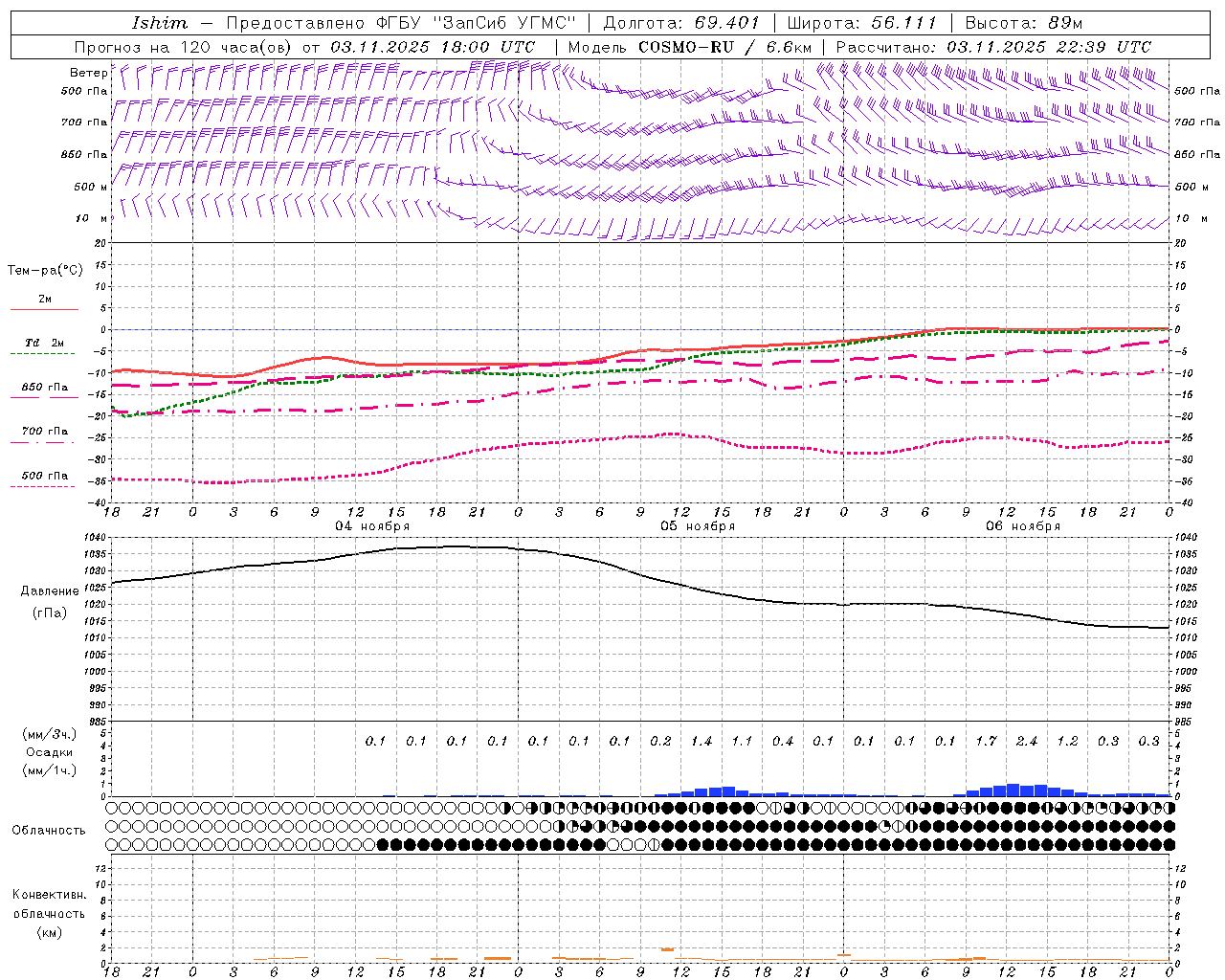
Task: Click the '0.4' precipitation value
Action: pos(783,741)
